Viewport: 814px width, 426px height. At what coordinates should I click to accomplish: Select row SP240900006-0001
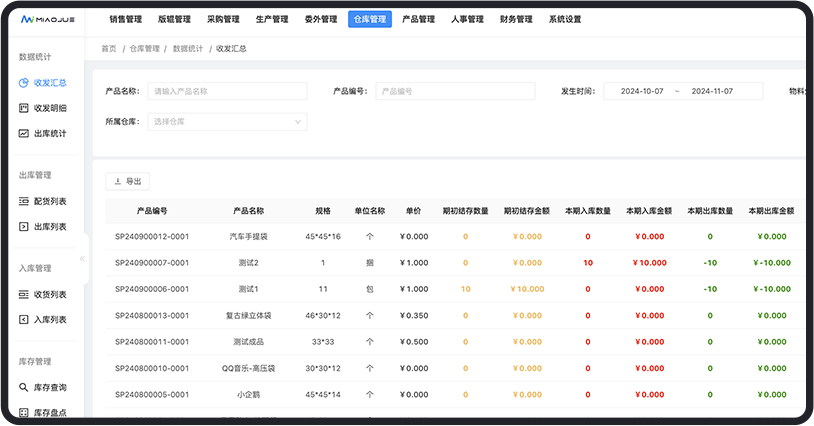coord(455,289)
